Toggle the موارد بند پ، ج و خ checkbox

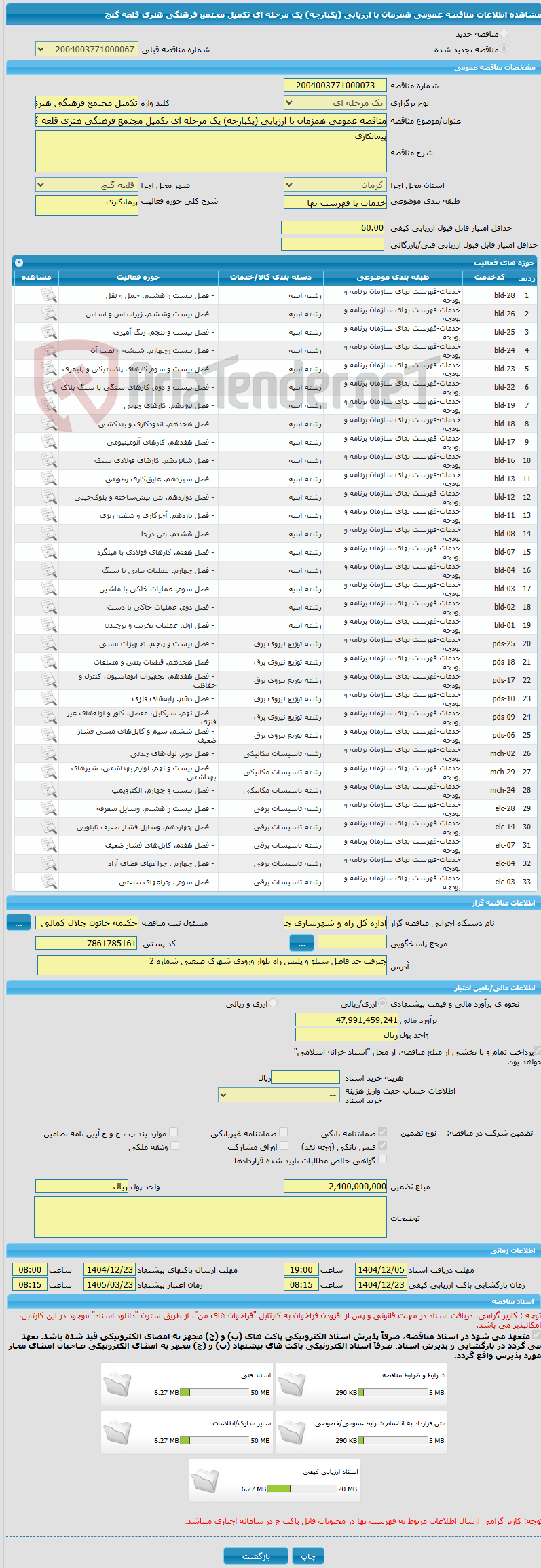click(174, 1132)
